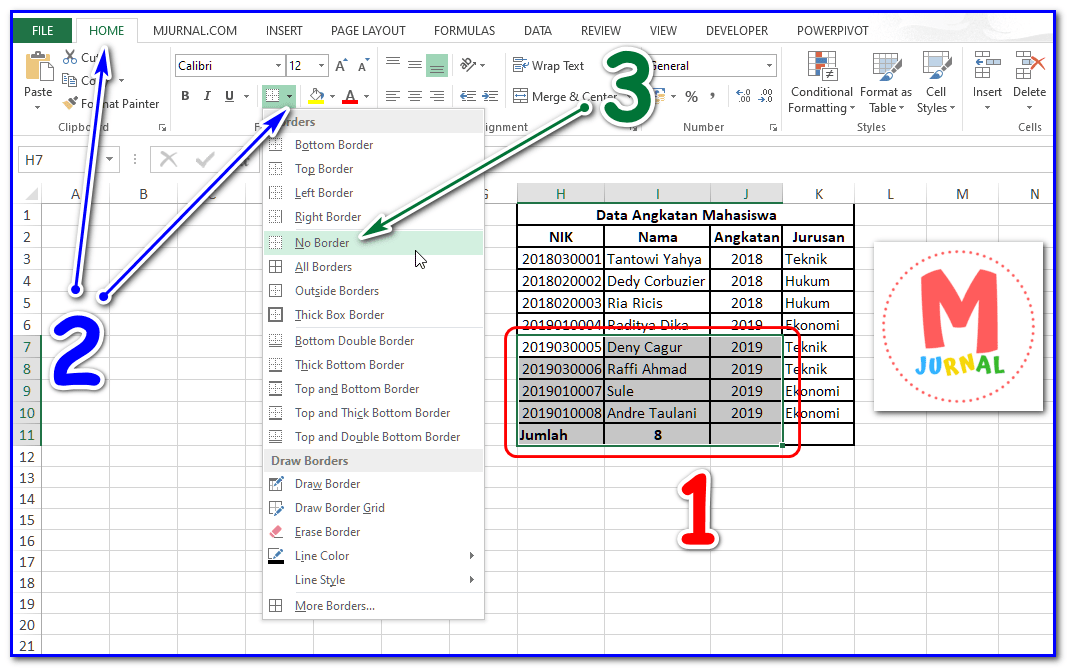
Task: Click Comma Style icon
Action: 712,97
